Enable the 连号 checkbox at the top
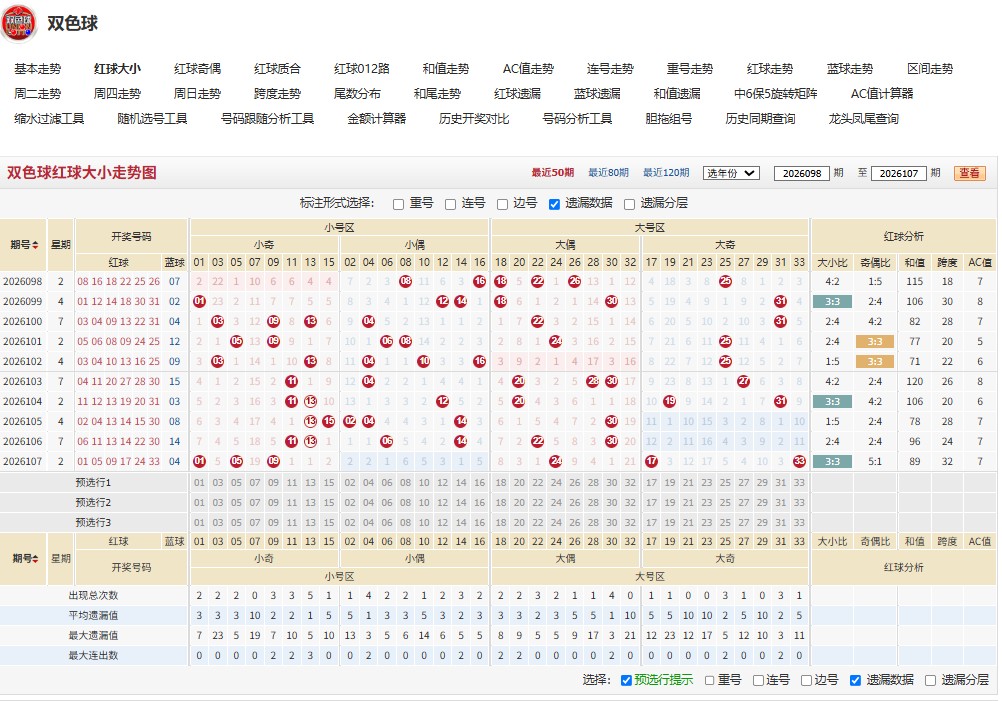 pyautogui.click(x=450, y=204)
